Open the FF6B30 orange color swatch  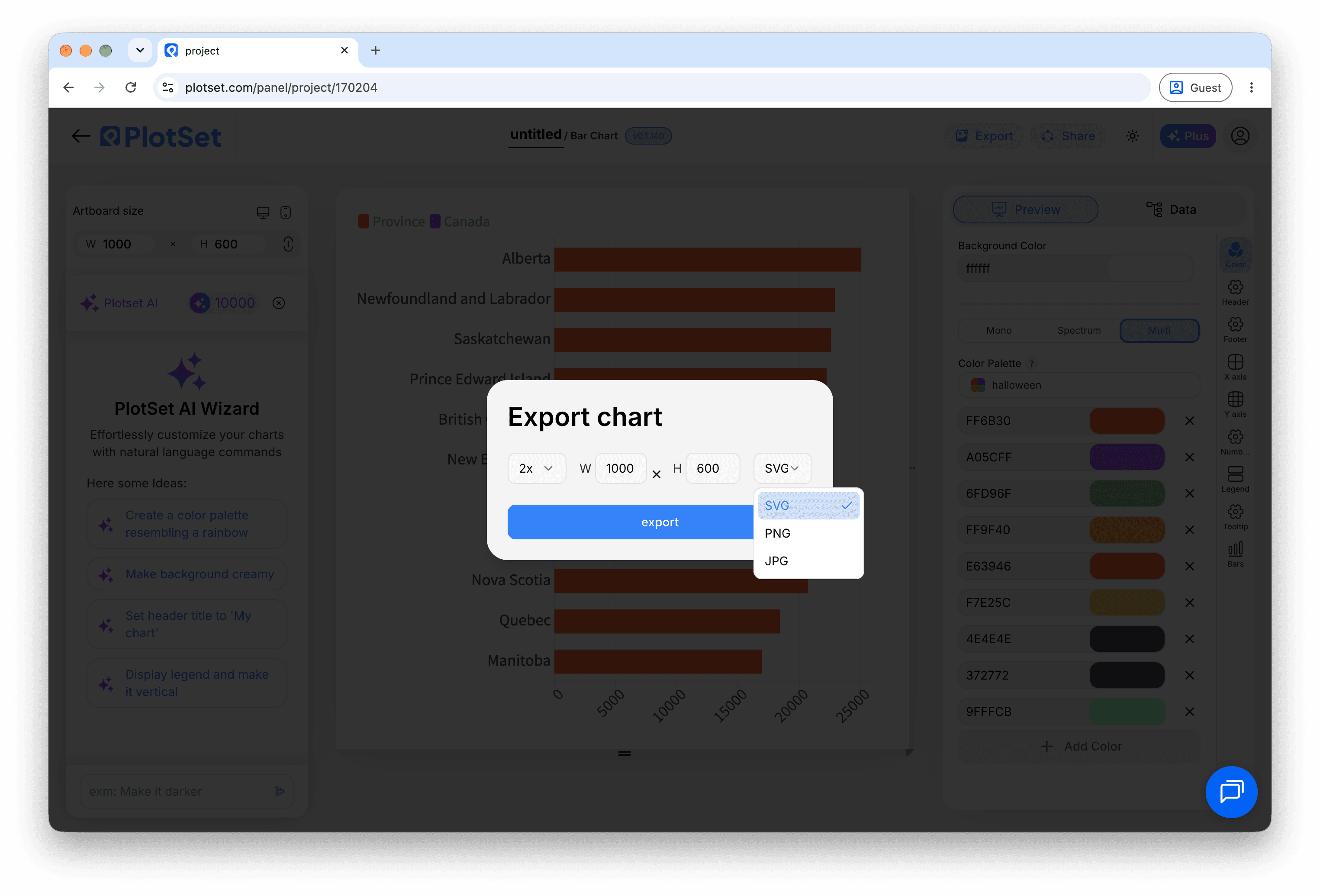pos(1126,421)
